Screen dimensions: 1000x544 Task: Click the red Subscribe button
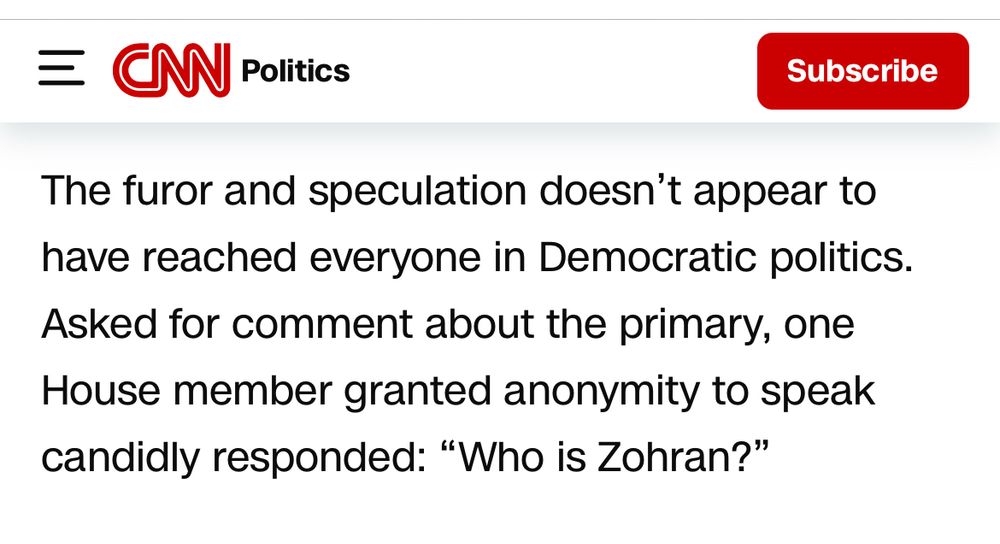(x=862, y=71)
